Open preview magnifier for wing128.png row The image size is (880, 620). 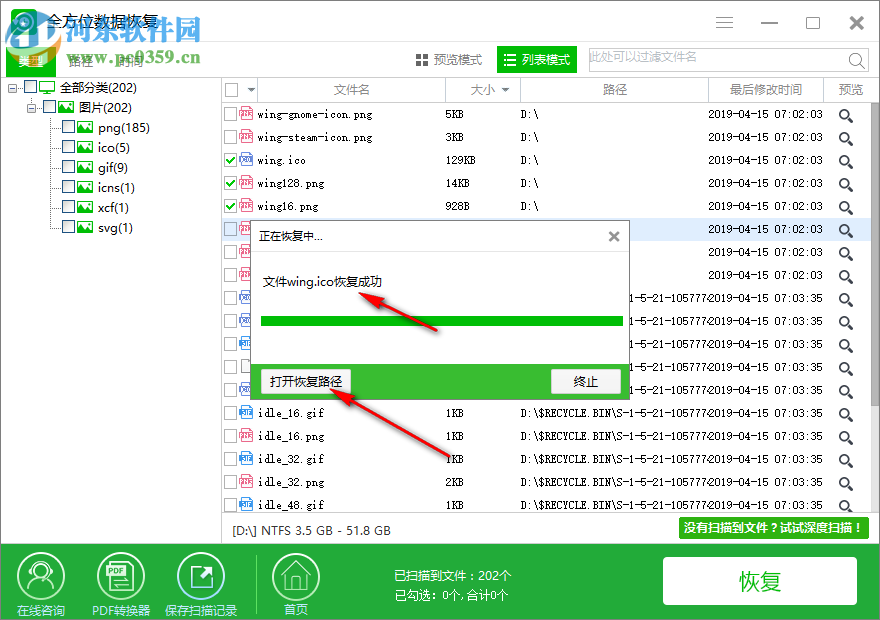pyautogui.click(x=845, y=182)
